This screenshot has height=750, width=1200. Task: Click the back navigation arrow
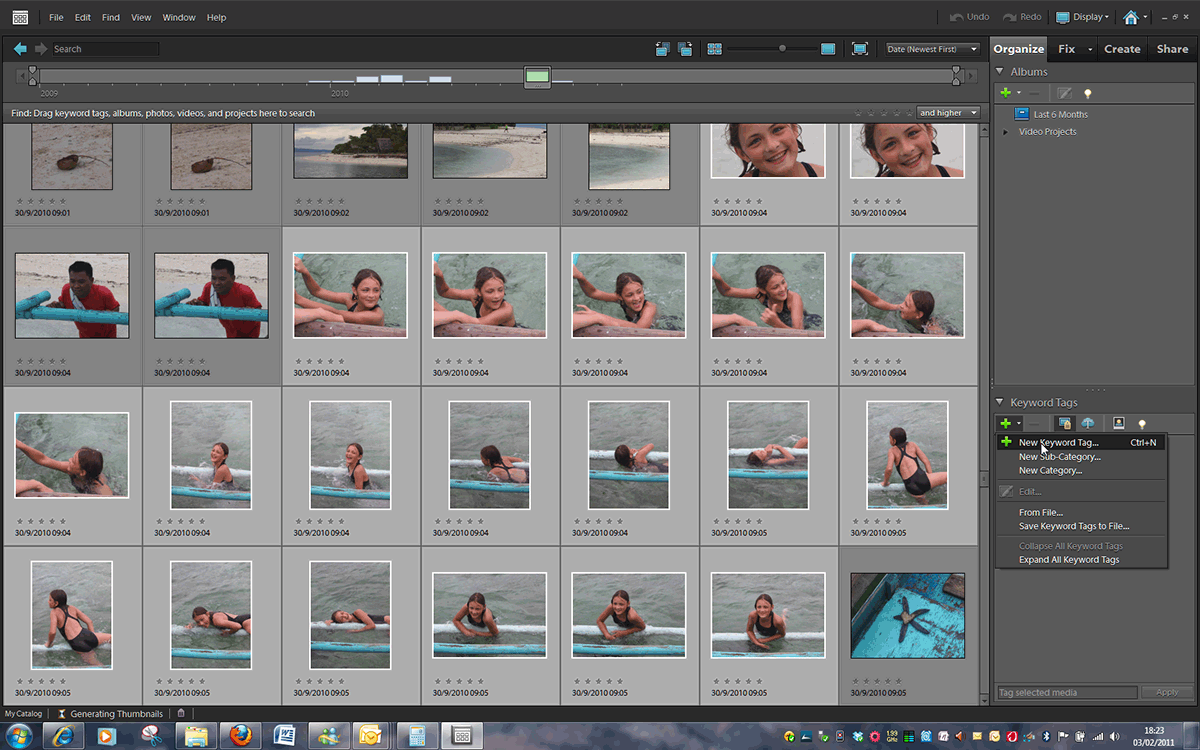point(20,48)
